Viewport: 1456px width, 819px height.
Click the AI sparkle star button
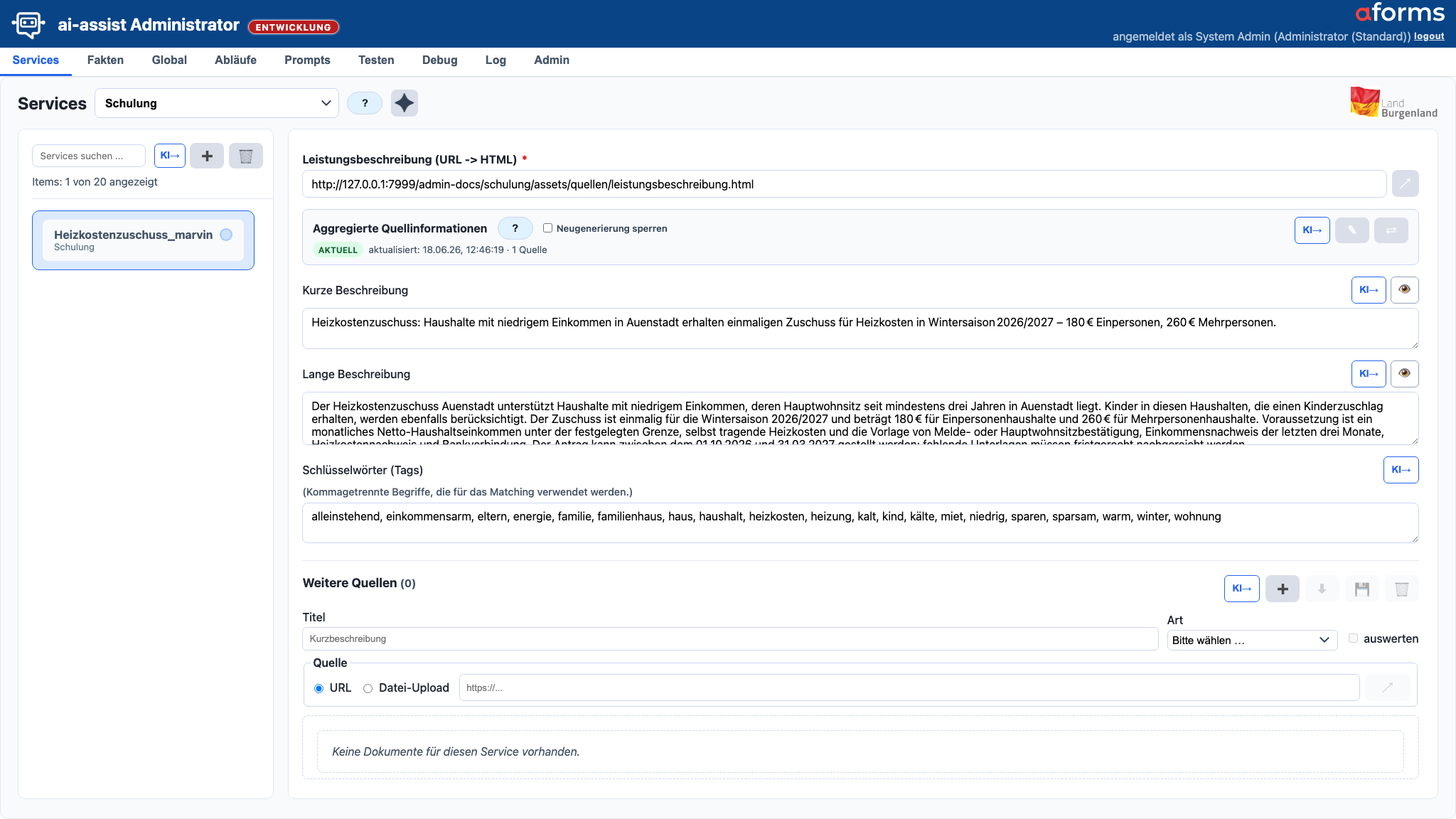(405, 103)
